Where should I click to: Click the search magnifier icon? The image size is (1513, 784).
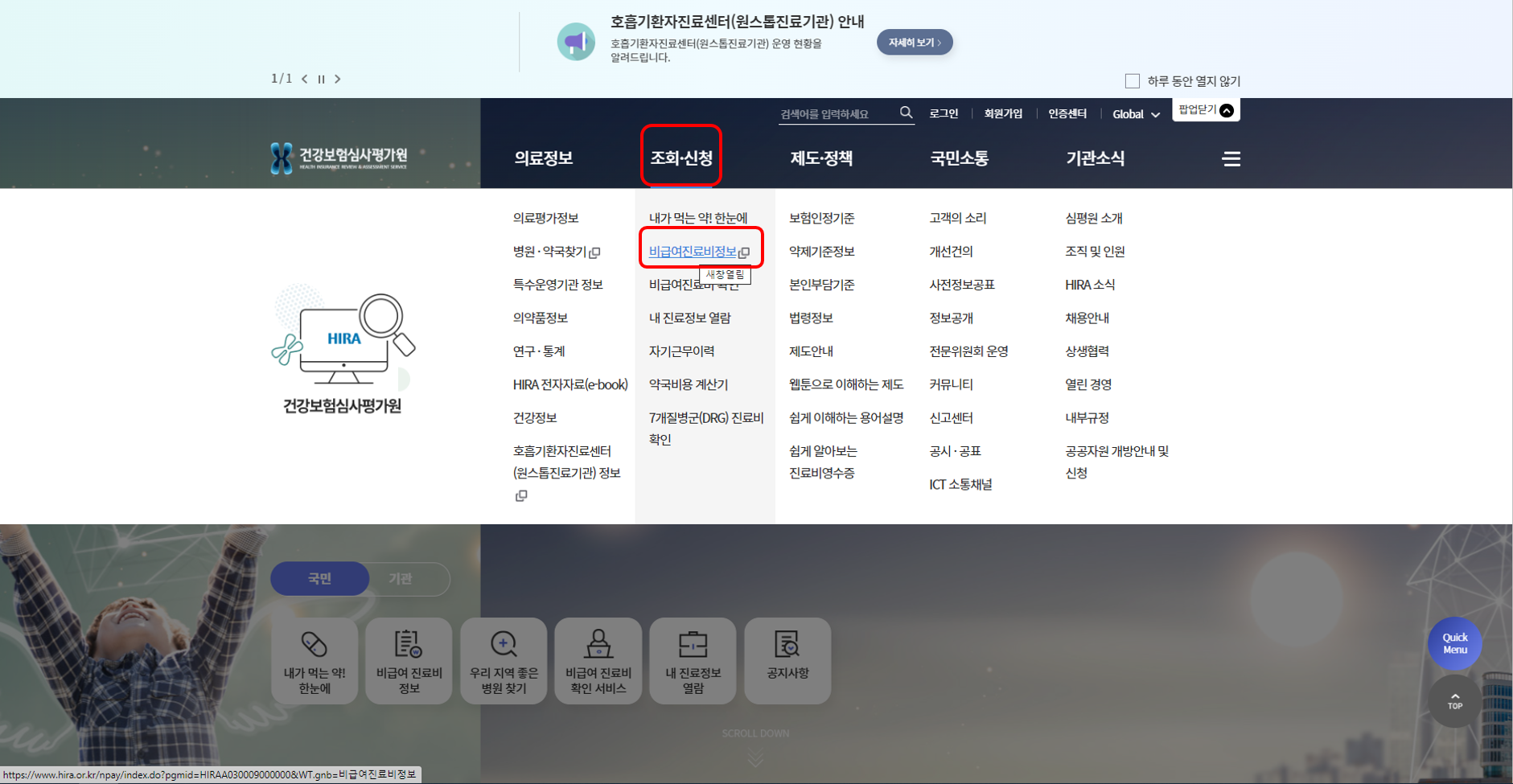click(x=906, y=113)
